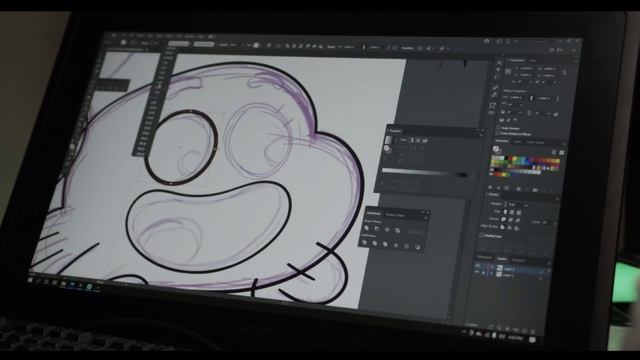Switch to the Swatches tab
The height and width of the screenshot is (360, 640).
[x=502, y=141]
